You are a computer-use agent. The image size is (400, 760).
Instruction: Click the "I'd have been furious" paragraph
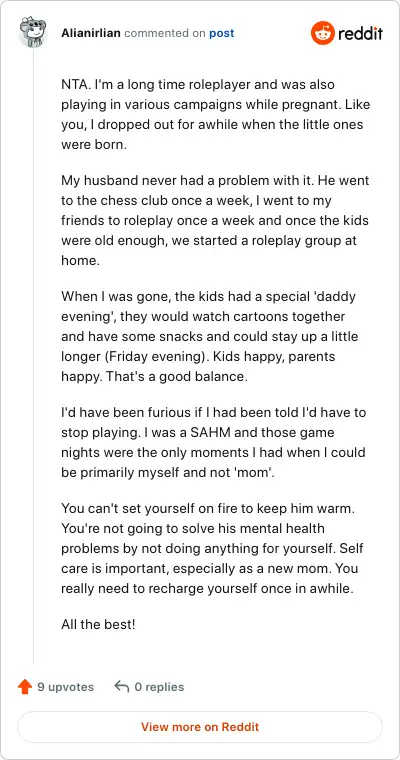214,443
